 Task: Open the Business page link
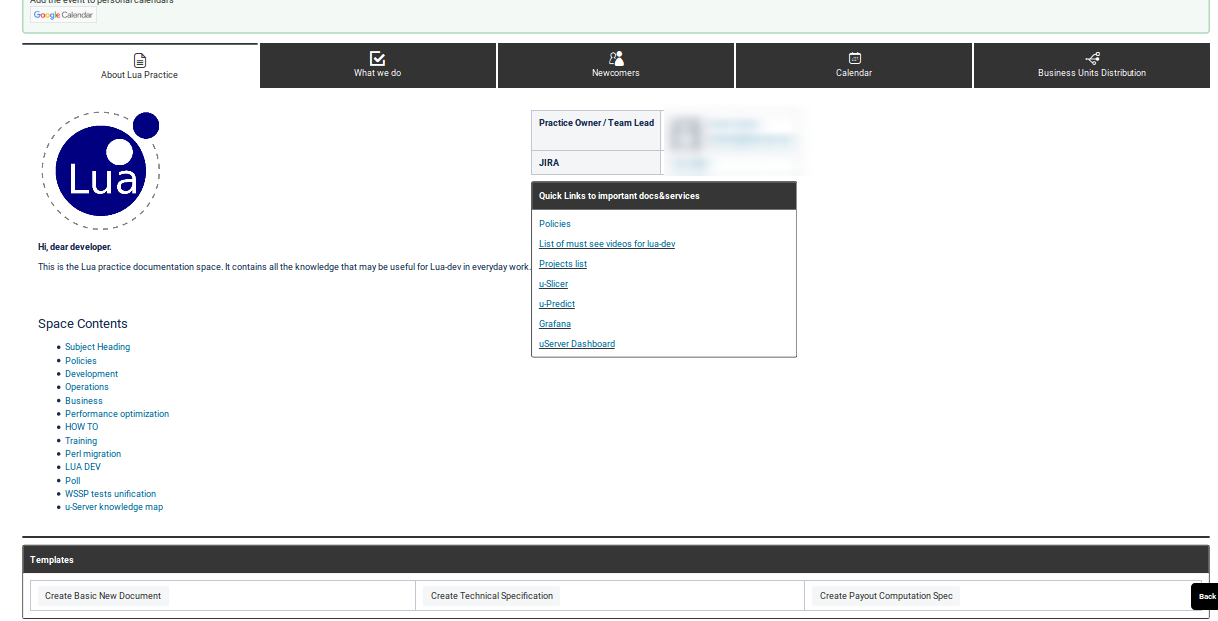pos(84,401)
